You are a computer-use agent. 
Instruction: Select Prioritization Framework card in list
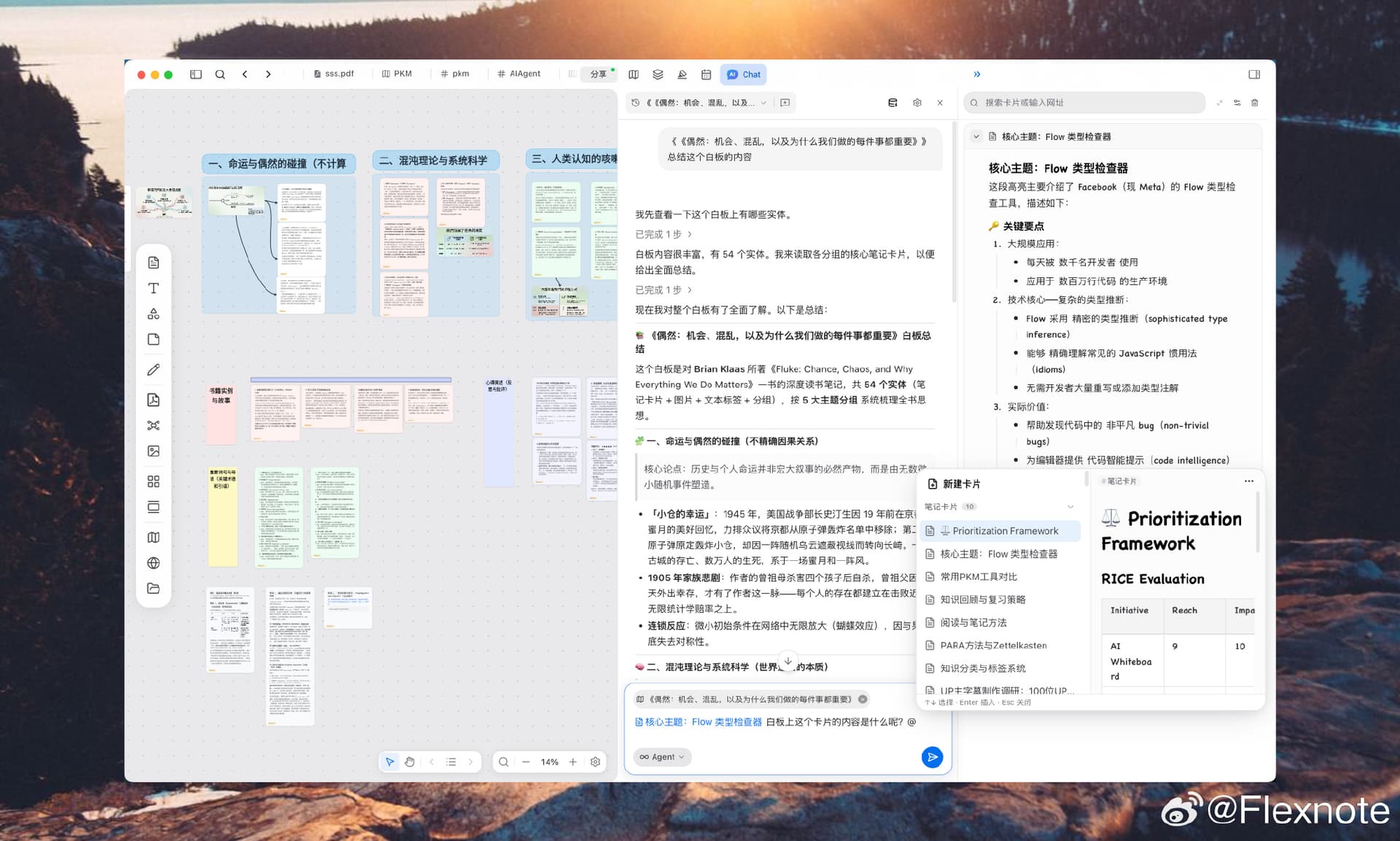[x=1000, y=531]
